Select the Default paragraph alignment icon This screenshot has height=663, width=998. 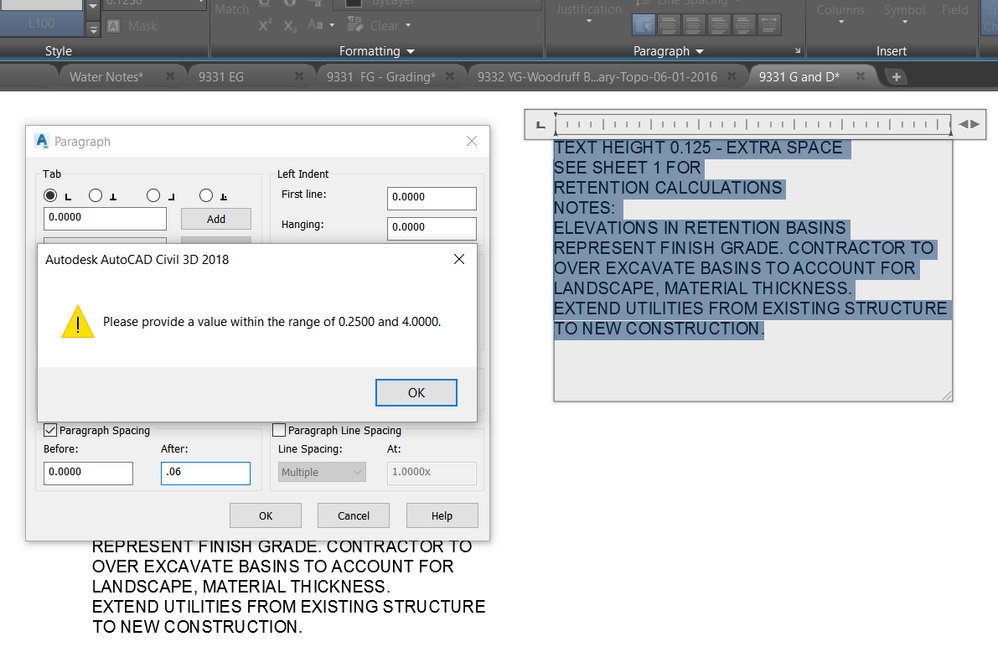(643, 25)
